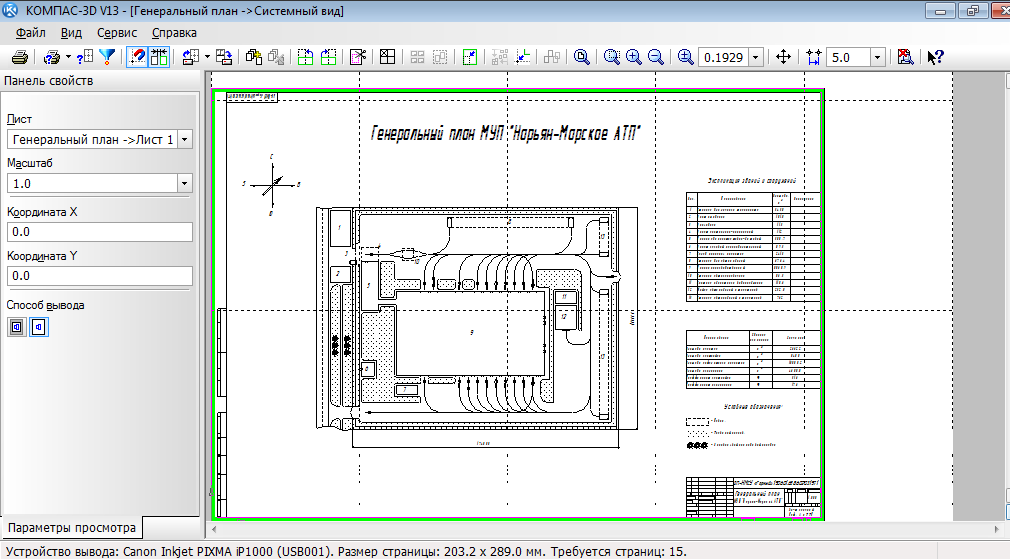Click the zoom in magnifier icon
This screenshot has width=1010, height=560.
(x=634, y=57)
